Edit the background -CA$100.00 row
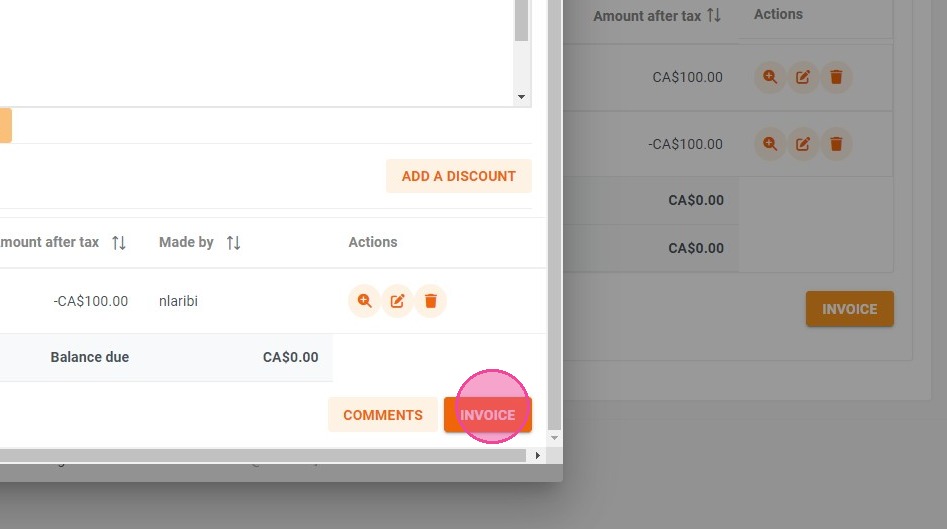This screenshot has height=529, width=947. 803,144
